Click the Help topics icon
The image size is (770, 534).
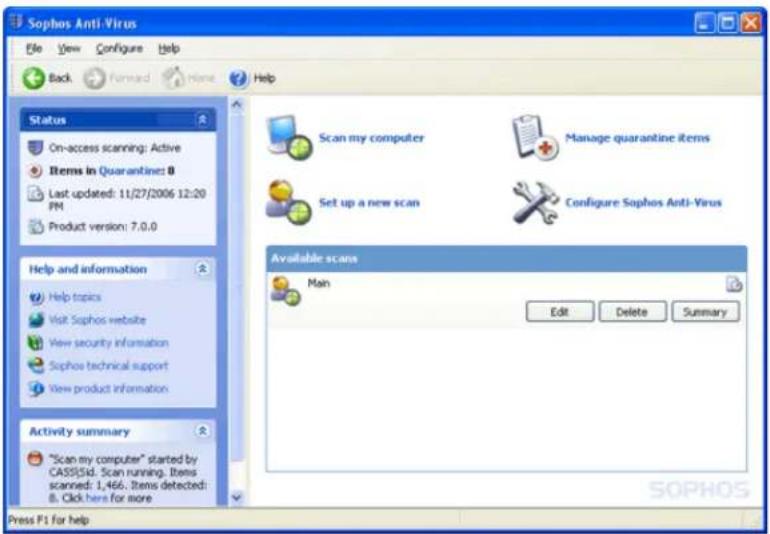(36, 297)
